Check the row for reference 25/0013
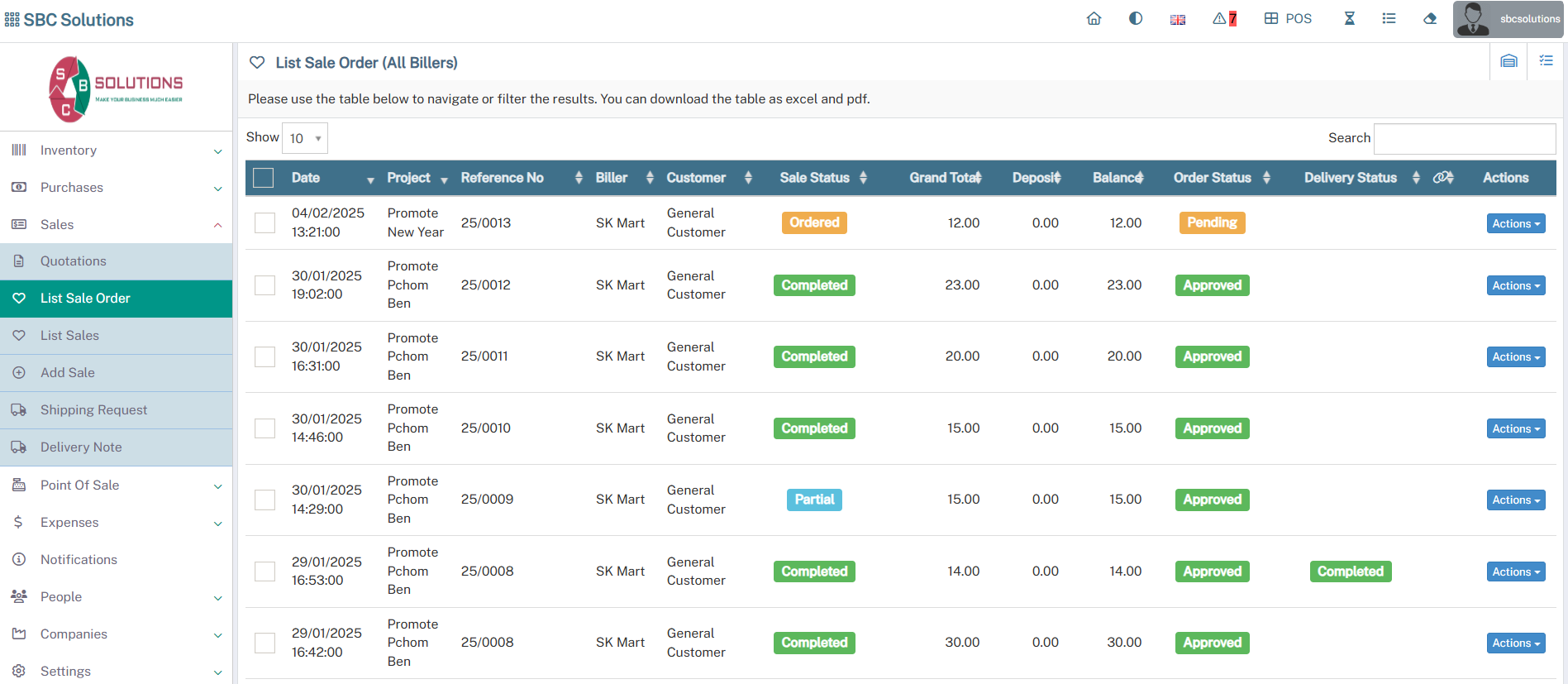Image resolution: width=1568 pixels, height=684 pixels. pyautogui.click(x=265, y=223)
